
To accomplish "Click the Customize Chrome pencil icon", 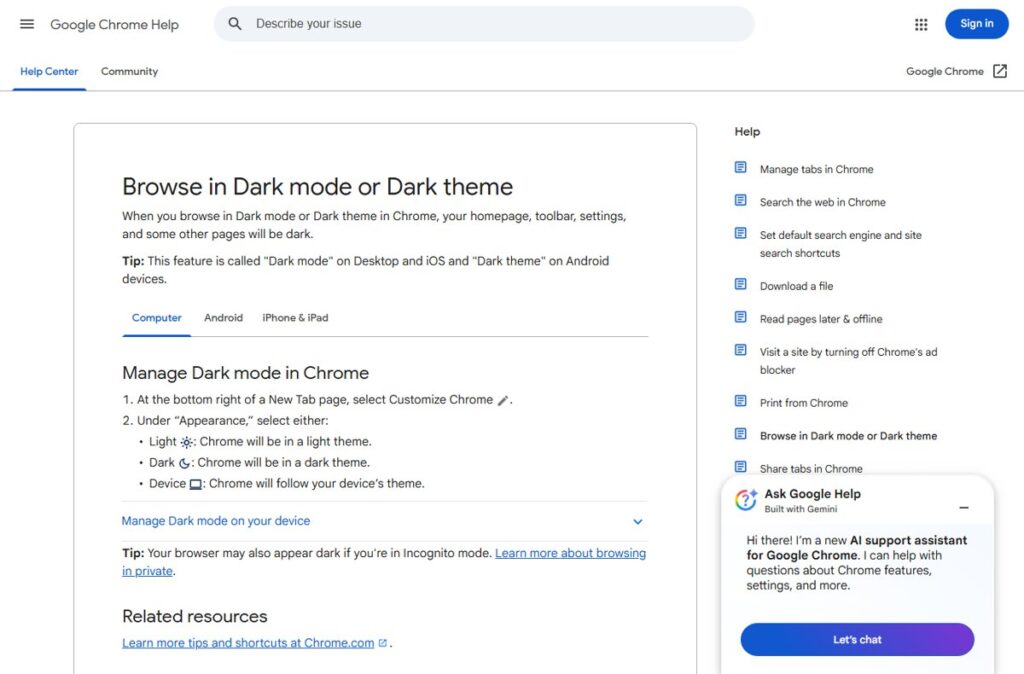I will pos(503,400).
